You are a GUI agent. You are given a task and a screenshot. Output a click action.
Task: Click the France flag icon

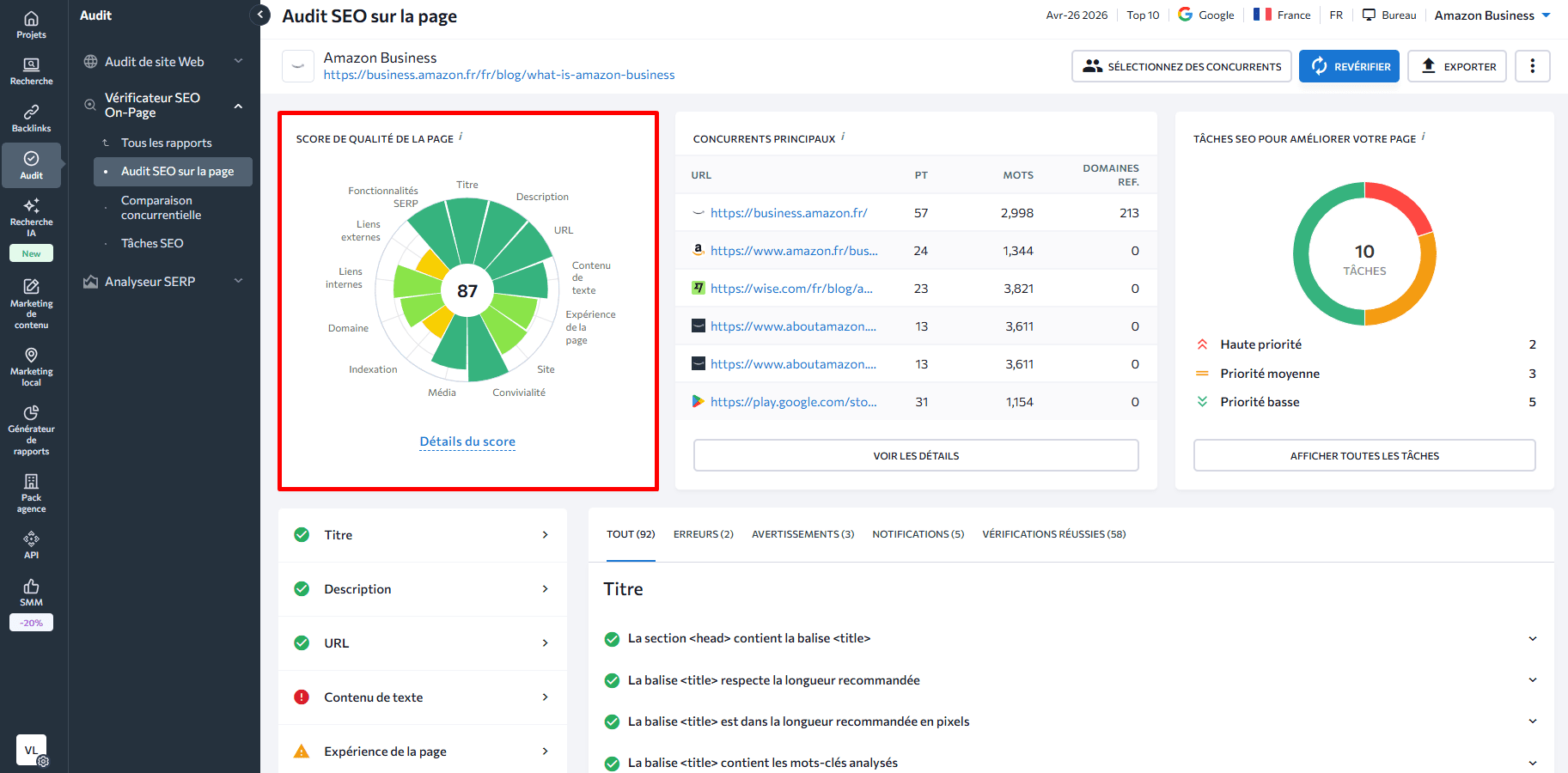point(1262,15)
